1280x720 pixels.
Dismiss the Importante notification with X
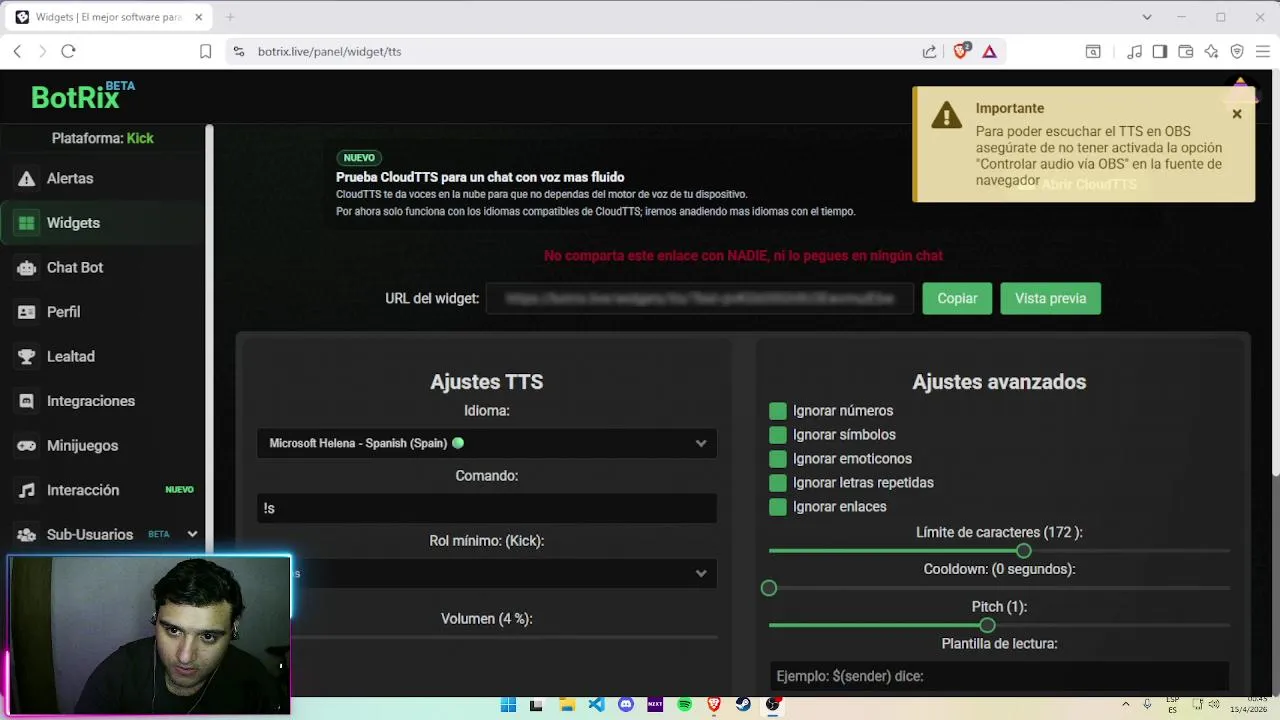tap(1237, 114)
